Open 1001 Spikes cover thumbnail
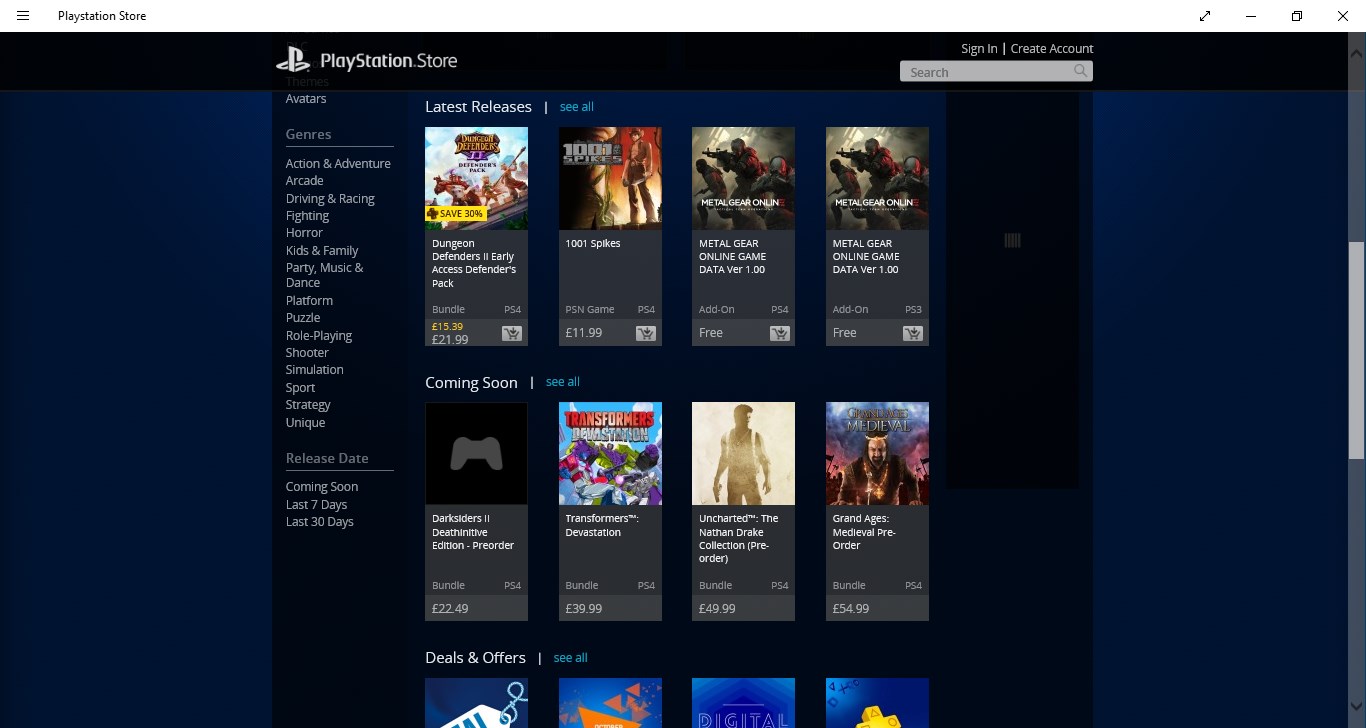The height and width of the screenshot is (728, 1366). click(x=610, y=178)
